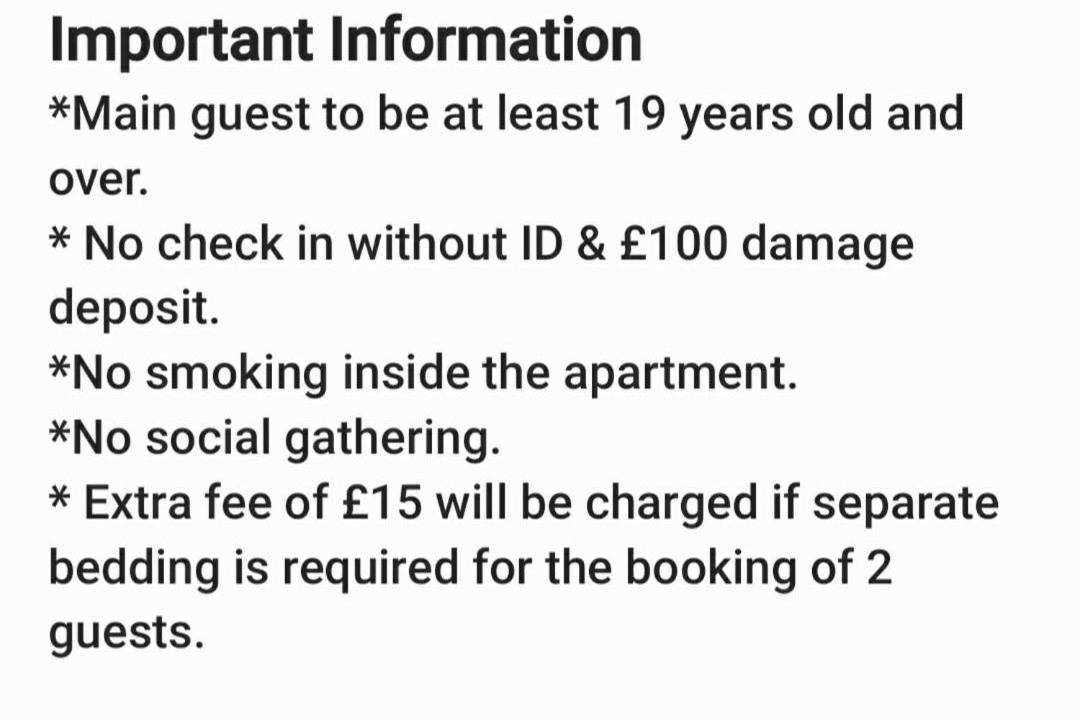Click the word 'guests.' at the bottom
Image resolution: width=1080 pixels, height=720 pixels.
click(127, 632)
